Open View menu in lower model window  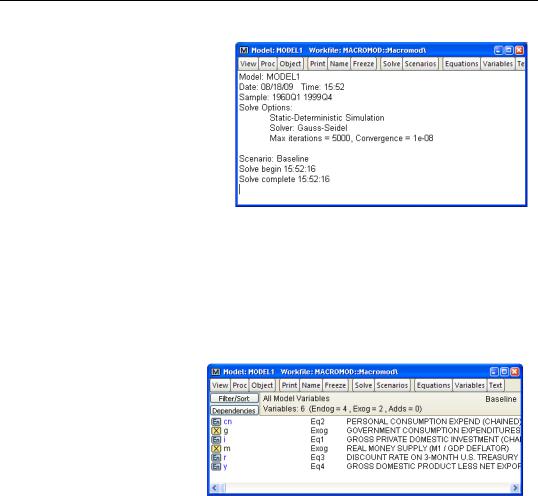(220, 386)
